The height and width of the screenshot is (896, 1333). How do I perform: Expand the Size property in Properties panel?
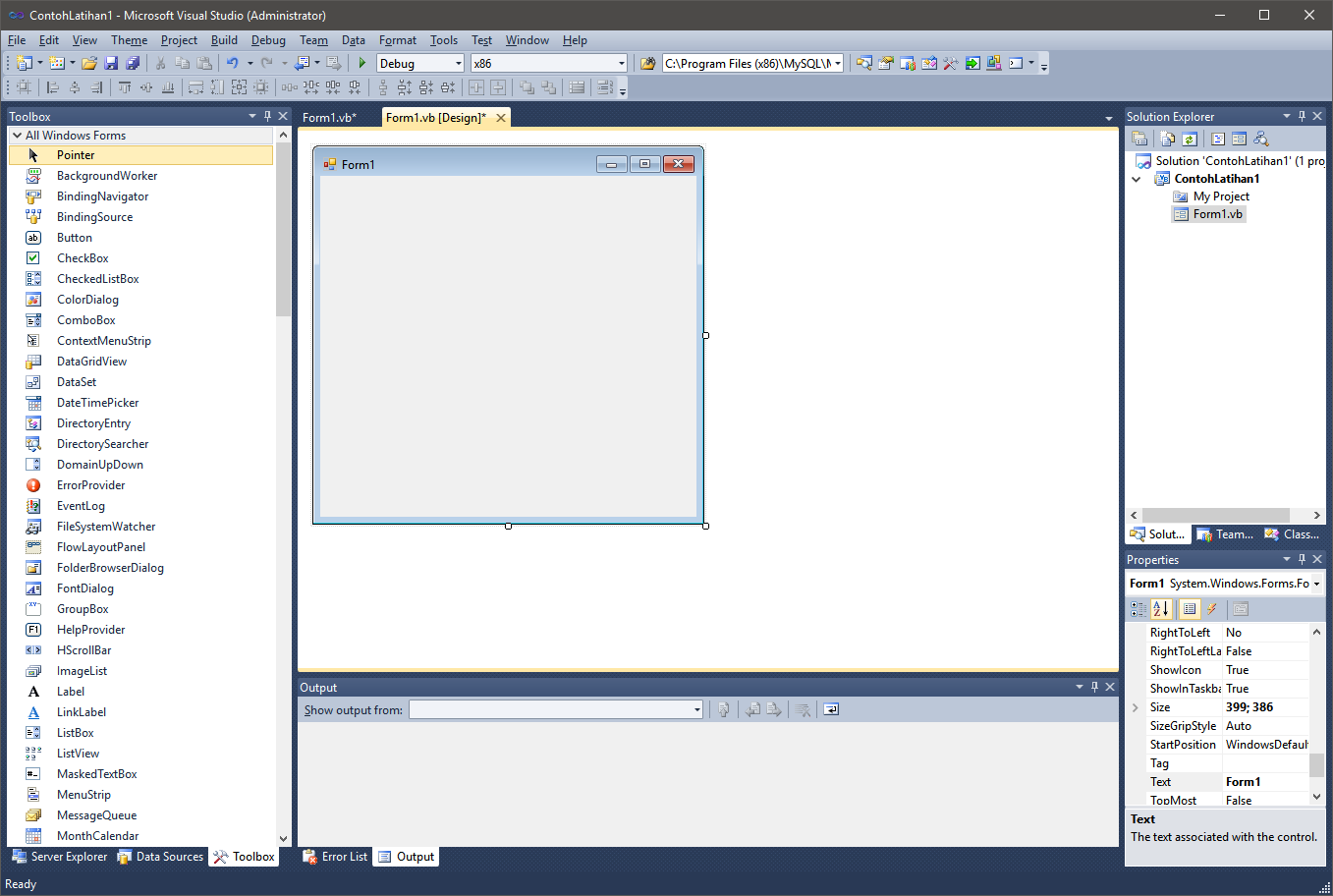1136,706
